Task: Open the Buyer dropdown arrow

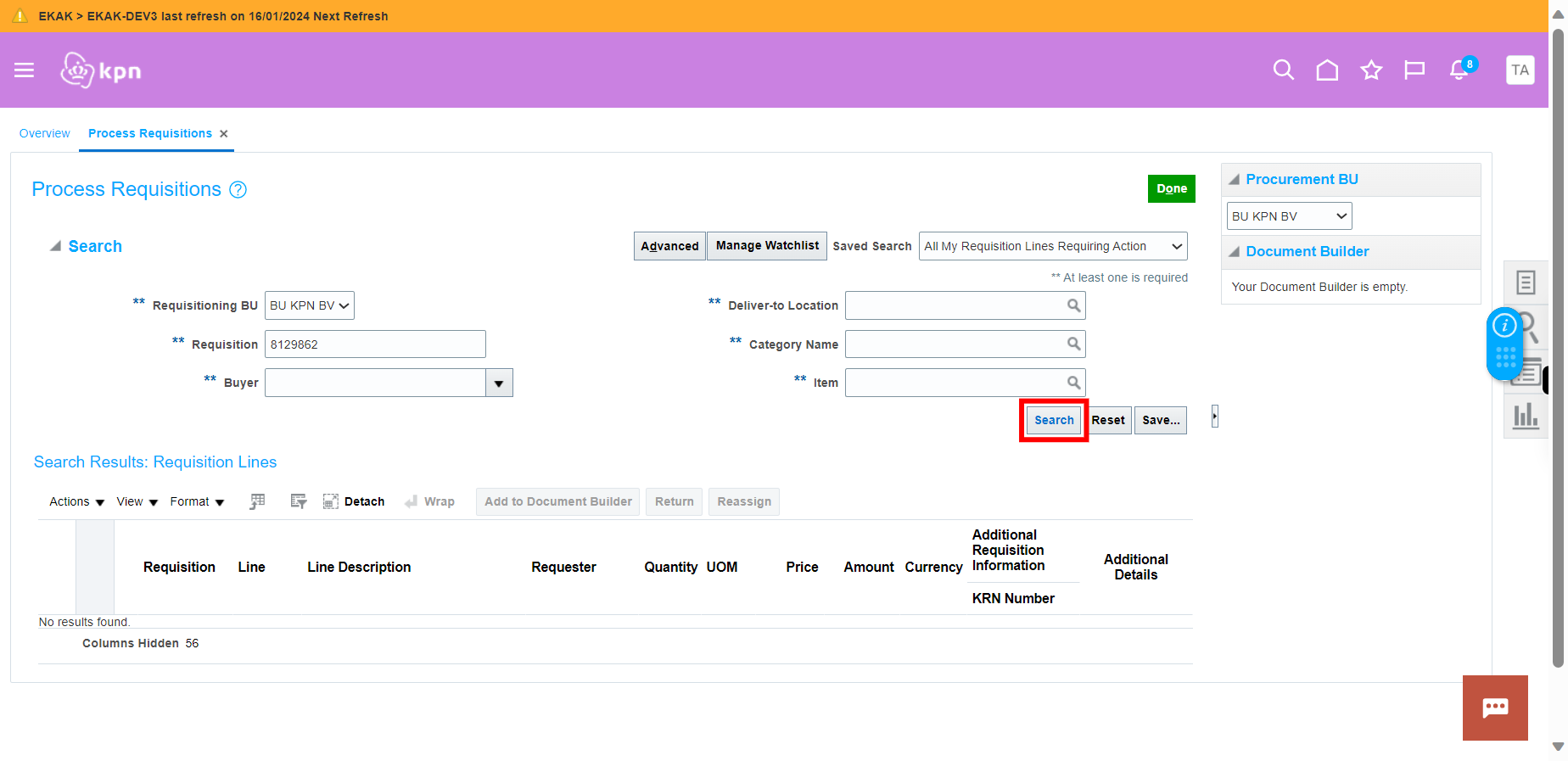Action: tap(499, 383)
